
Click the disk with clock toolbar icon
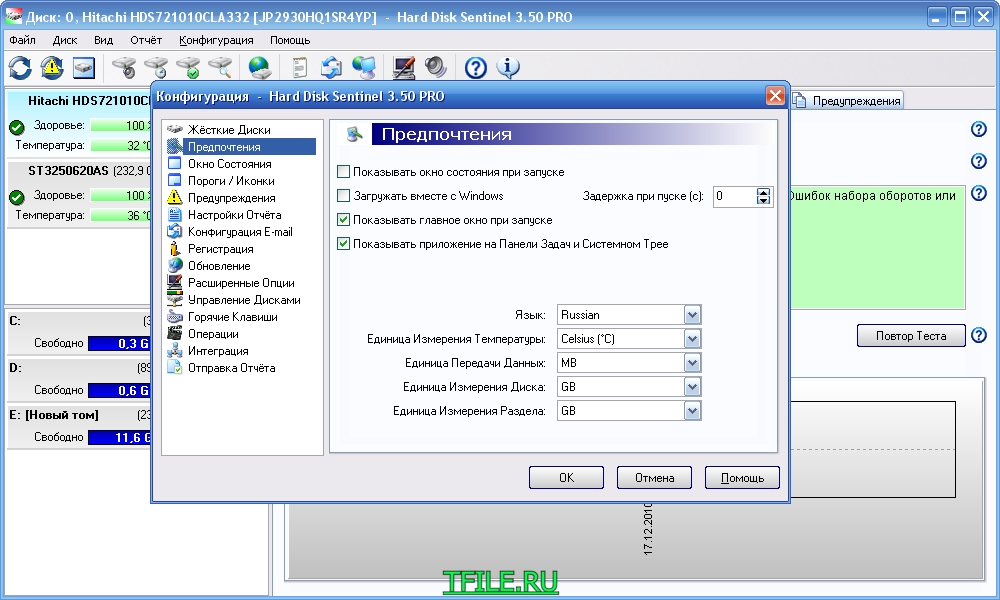point(156,67)
